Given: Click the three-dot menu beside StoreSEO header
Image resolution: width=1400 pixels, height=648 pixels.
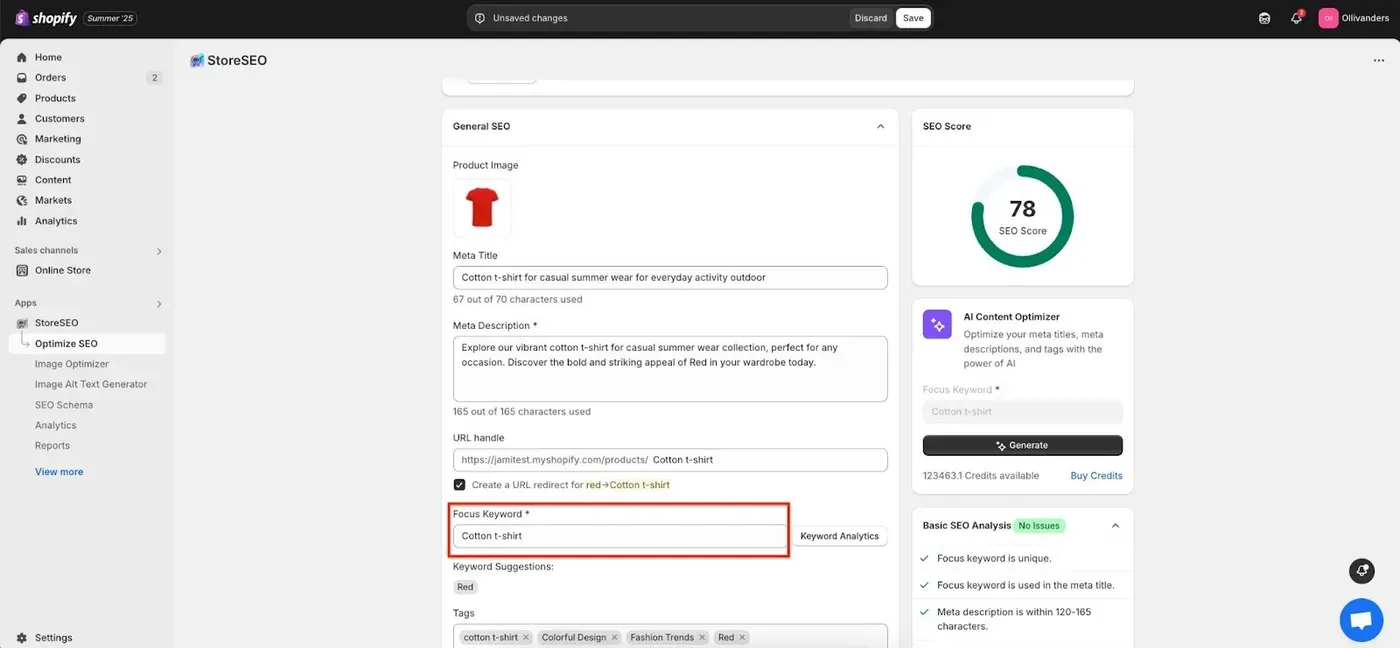Looking at the screenshot, I should point(1379,60).
